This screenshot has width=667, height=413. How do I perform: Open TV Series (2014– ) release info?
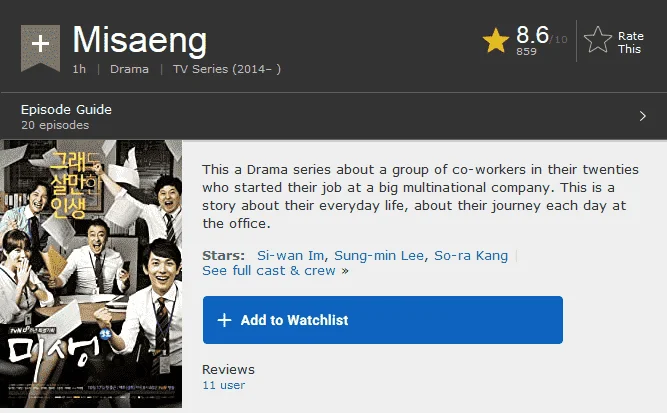pos(227,69)
